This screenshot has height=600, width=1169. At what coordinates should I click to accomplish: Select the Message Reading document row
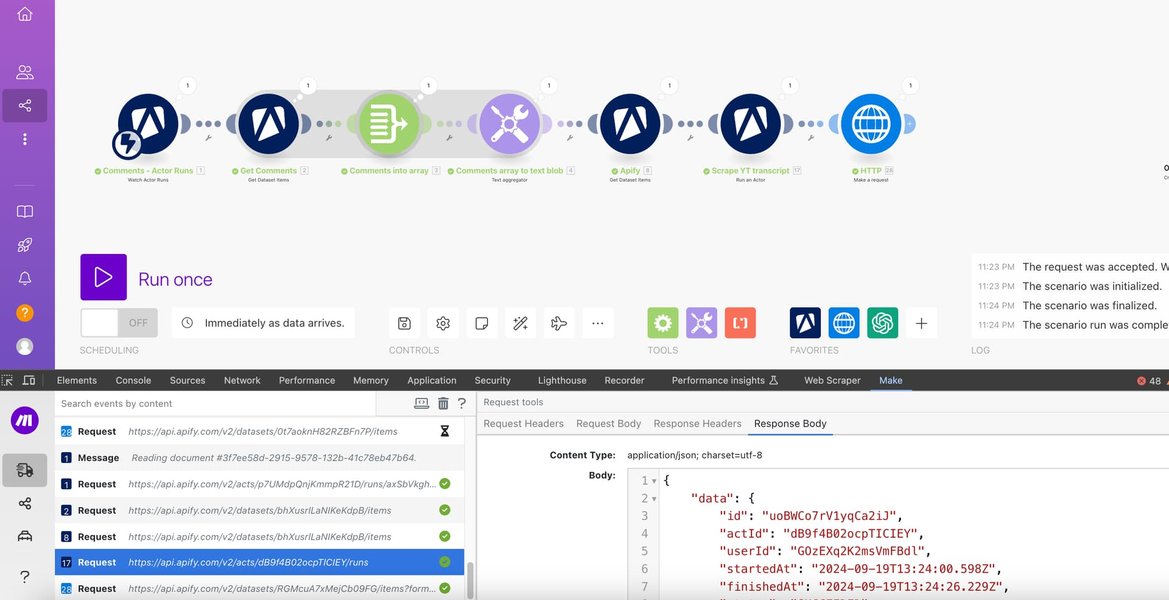click(x=259, y=458)
